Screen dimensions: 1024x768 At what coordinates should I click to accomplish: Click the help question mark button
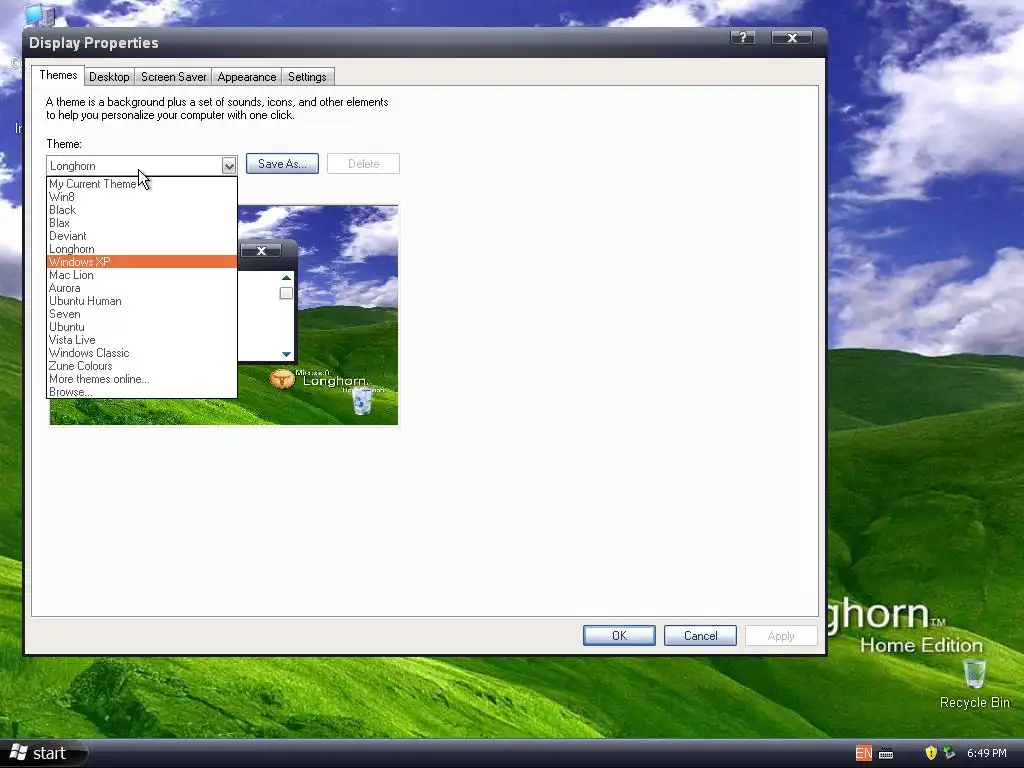pyautogui.click(x=743, y=38)
